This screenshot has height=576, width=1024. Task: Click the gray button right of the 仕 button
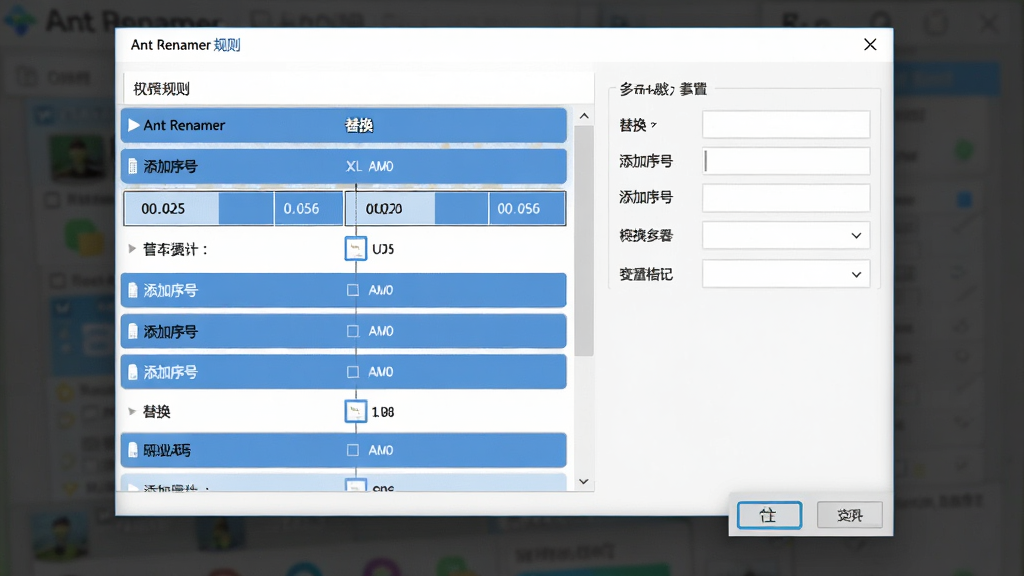(850, 515)
